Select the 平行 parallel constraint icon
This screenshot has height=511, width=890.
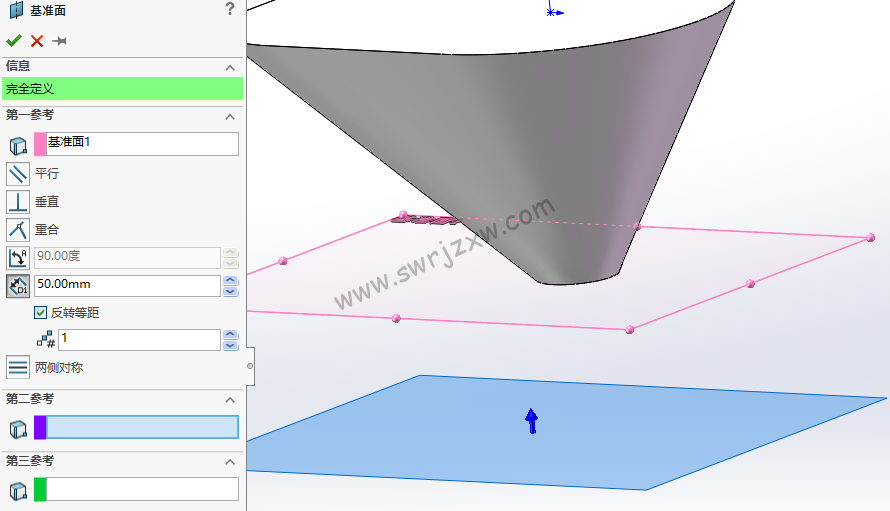pos(18,174)
